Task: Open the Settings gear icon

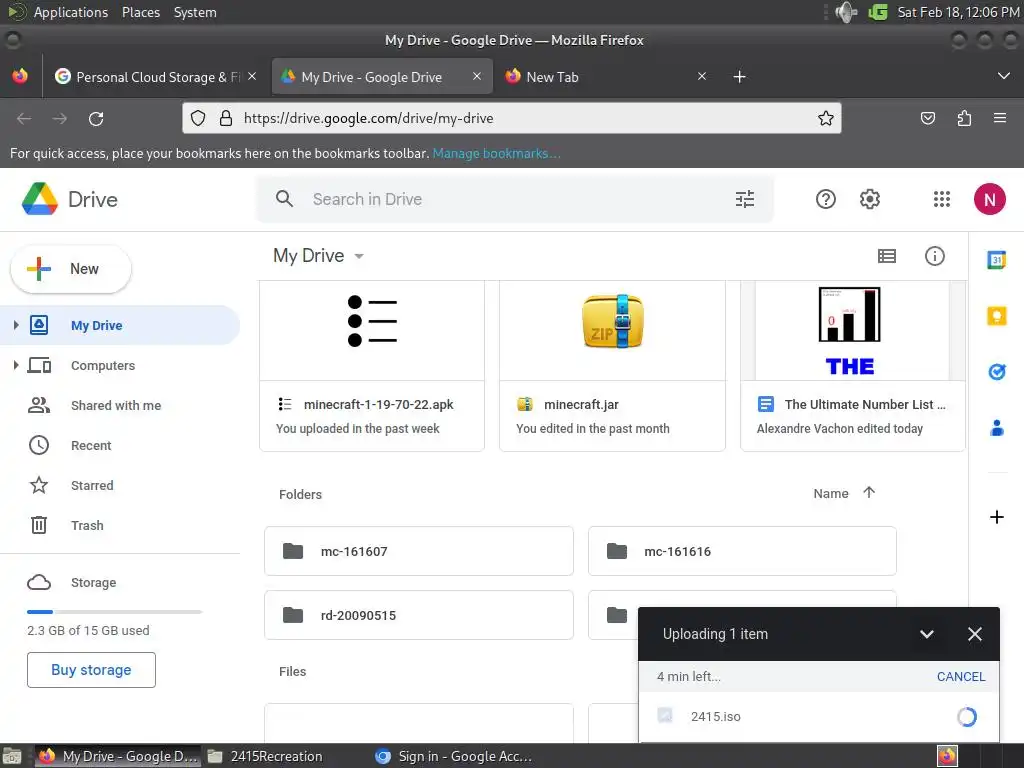Action: click(869, 199)
